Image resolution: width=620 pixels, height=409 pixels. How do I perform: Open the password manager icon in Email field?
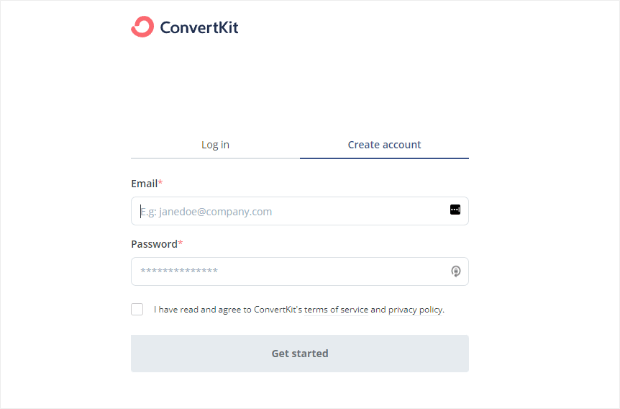point(455,210)
